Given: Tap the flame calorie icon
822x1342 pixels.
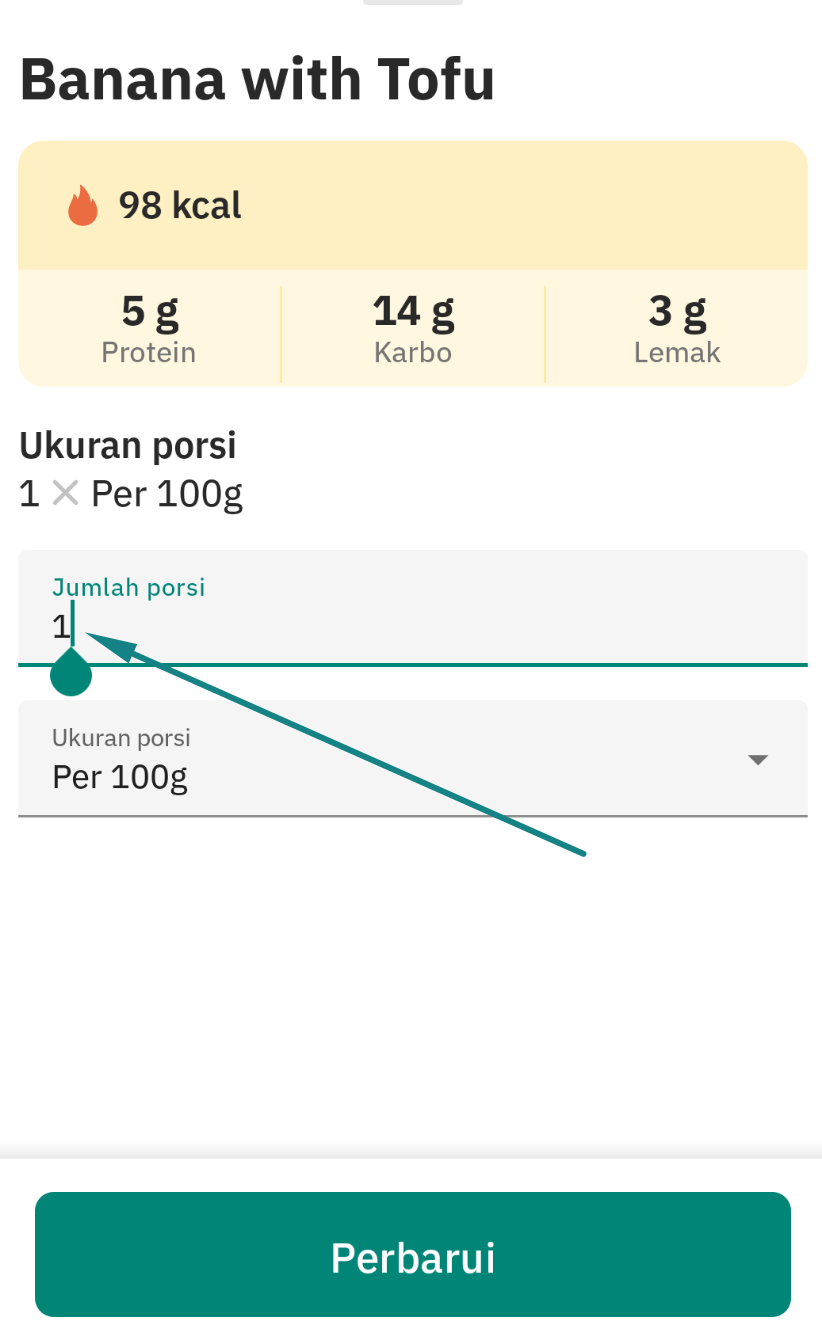Looking at the screenshot, I should click(x=83, y=206).
